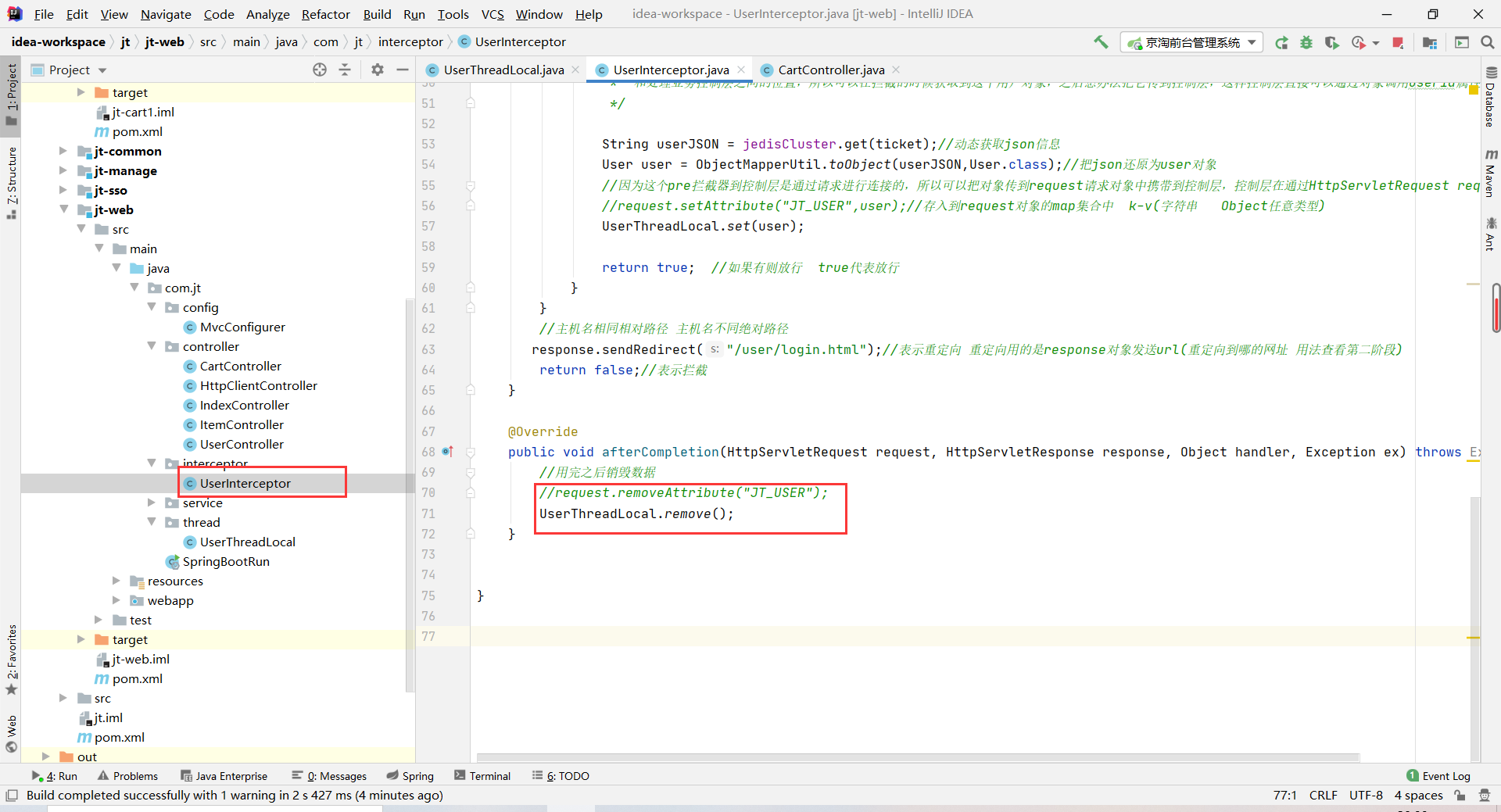Collapse the controller package
This screenshot has width=1501, height=812.
point(152,346)
